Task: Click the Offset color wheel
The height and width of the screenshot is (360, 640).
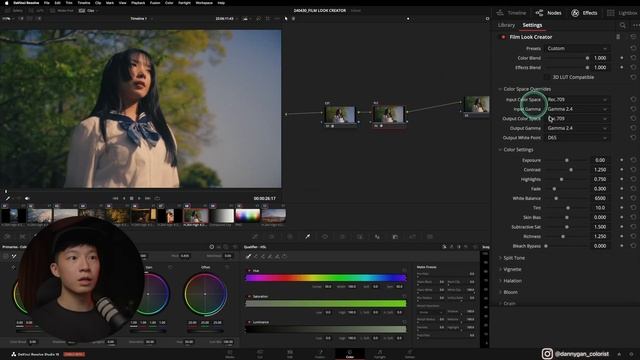Action: tap(205, 294)
